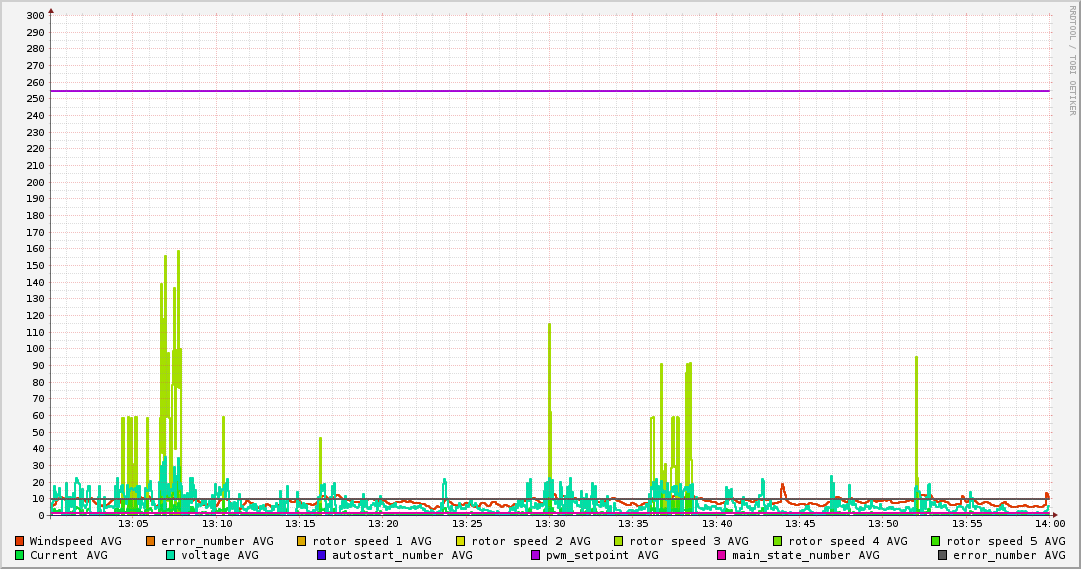Click the yellow rotor speed 2 AVG swatch

461,541
